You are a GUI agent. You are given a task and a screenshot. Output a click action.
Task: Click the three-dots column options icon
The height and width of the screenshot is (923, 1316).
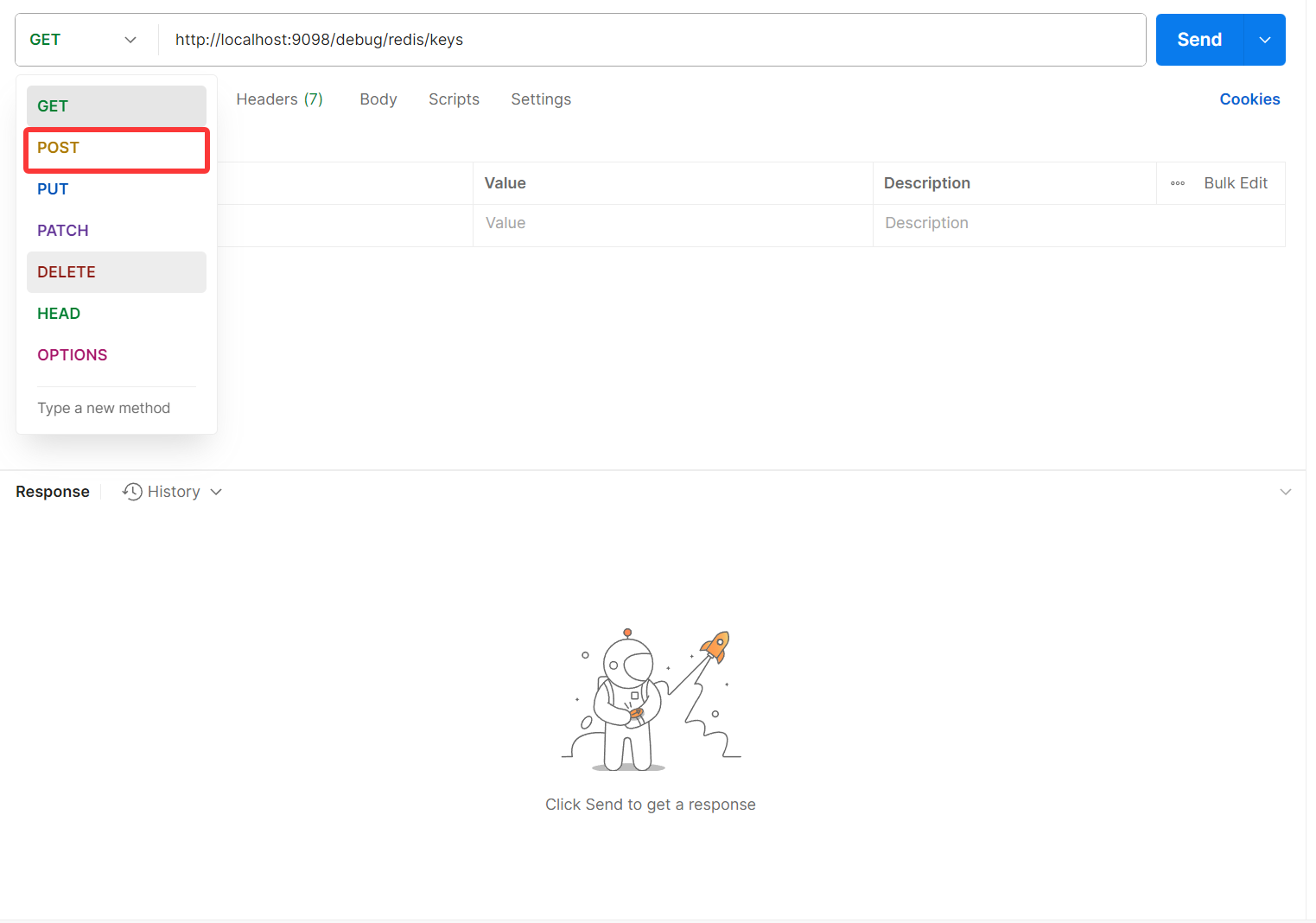[x=1178, y=183]
